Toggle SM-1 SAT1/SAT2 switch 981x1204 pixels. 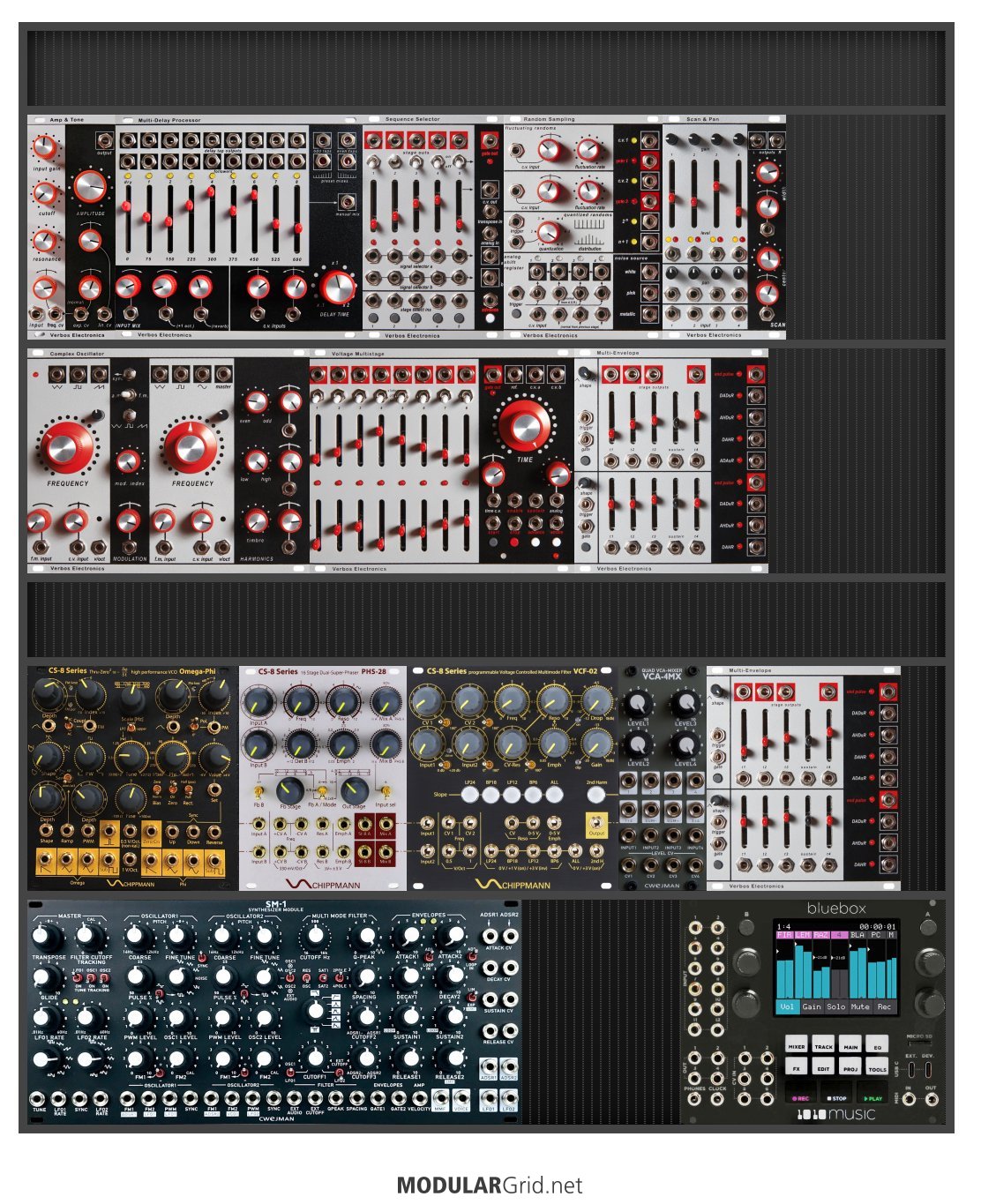(x=322, y=977)
